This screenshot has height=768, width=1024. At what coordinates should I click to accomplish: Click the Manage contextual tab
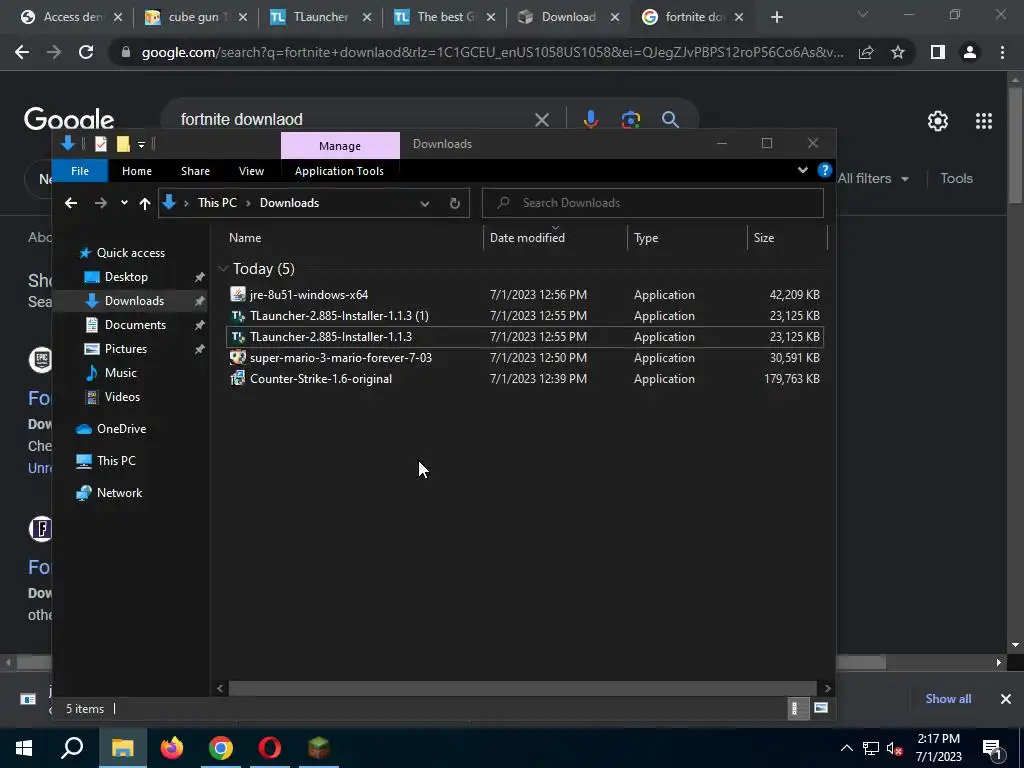pyautogui.click(x=340, y=146)
